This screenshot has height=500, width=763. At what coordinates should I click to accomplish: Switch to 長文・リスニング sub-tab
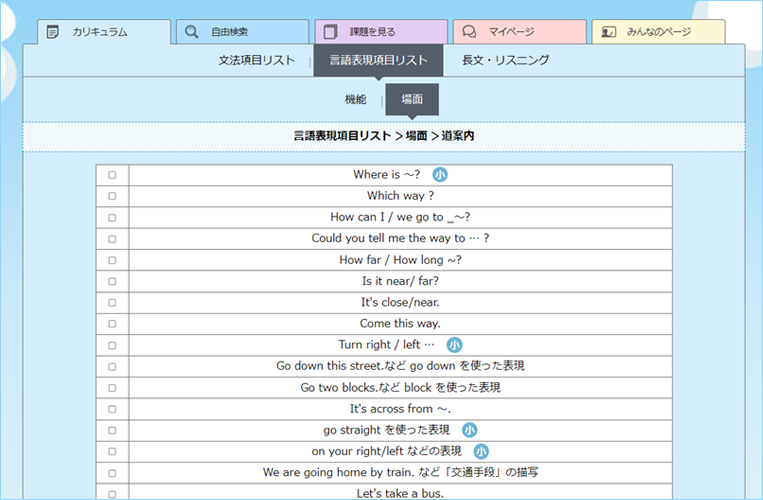coord(506,60)
